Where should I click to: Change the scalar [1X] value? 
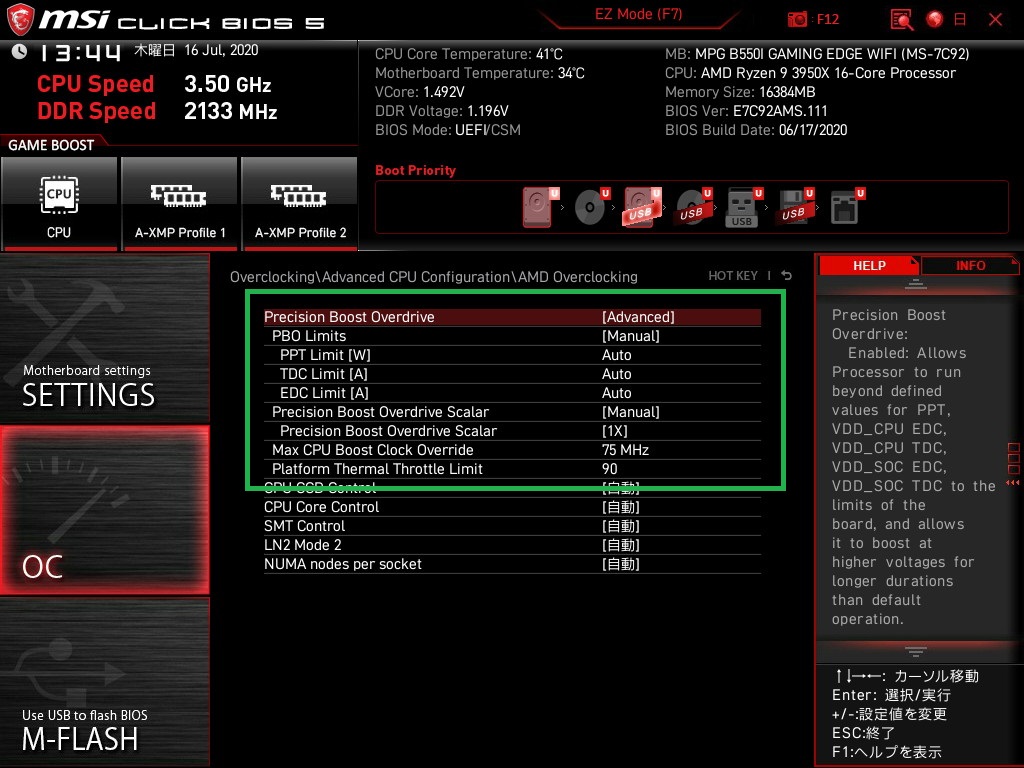coord(615,431)
